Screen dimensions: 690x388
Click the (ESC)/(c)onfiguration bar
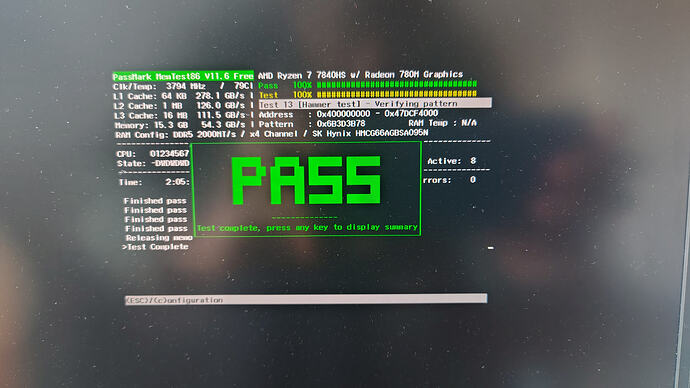(x=306, y=300)
